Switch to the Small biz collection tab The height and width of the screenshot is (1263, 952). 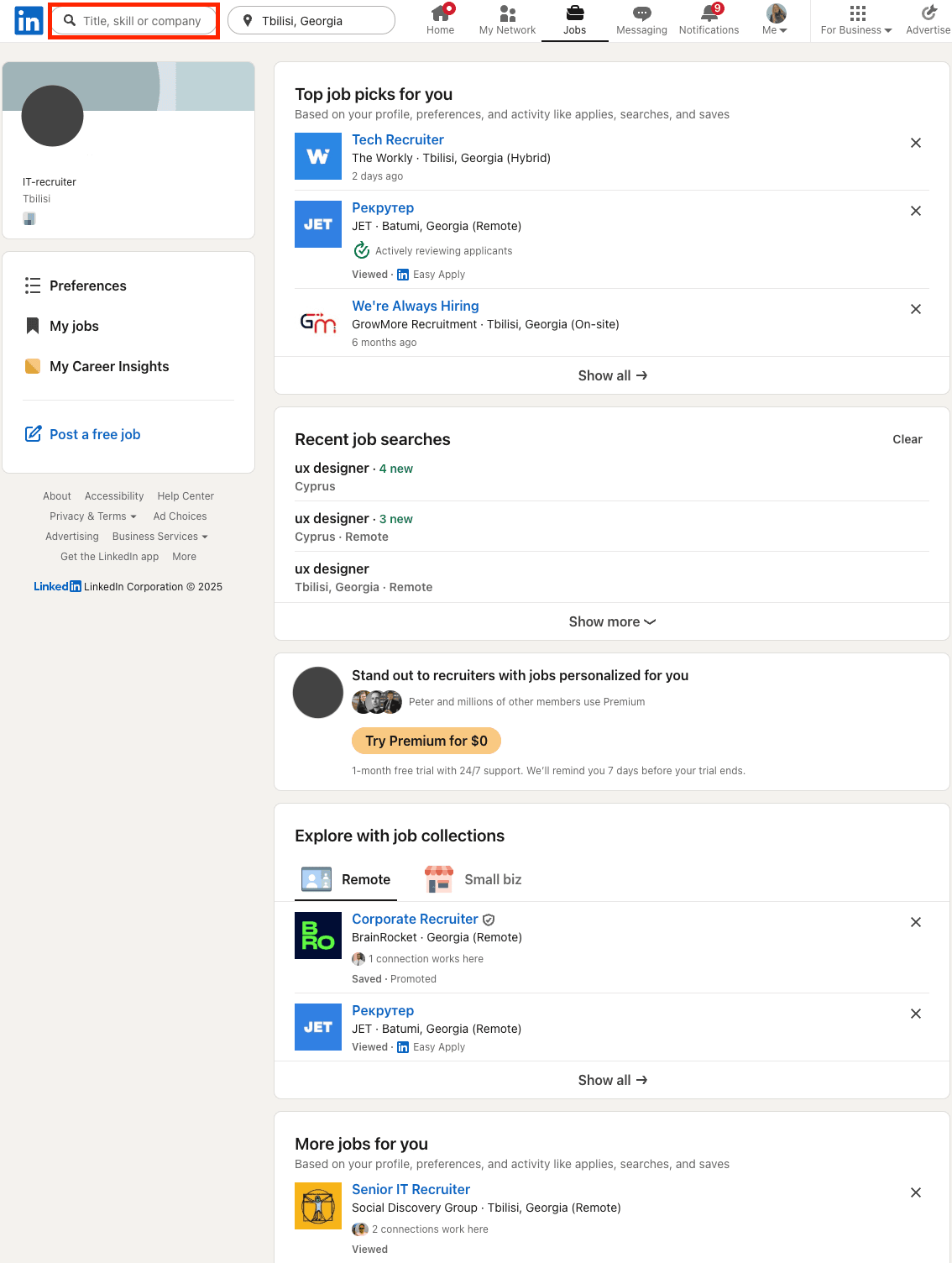click(473, 879)
